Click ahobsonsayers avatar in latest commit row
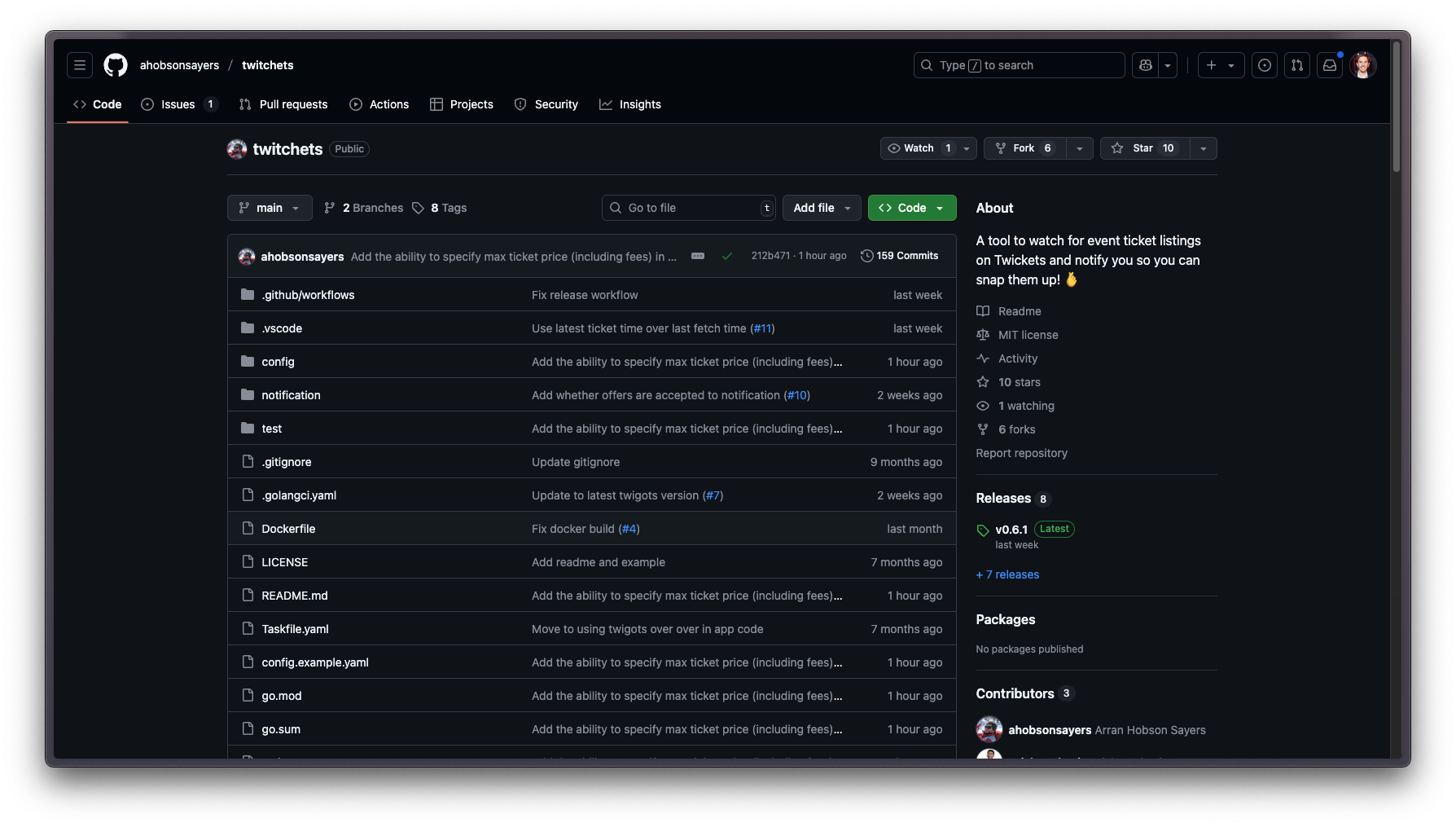Image resolution: width=1456 pixels, height=827 pixels. pyautogui.click(x=247, y=257)
